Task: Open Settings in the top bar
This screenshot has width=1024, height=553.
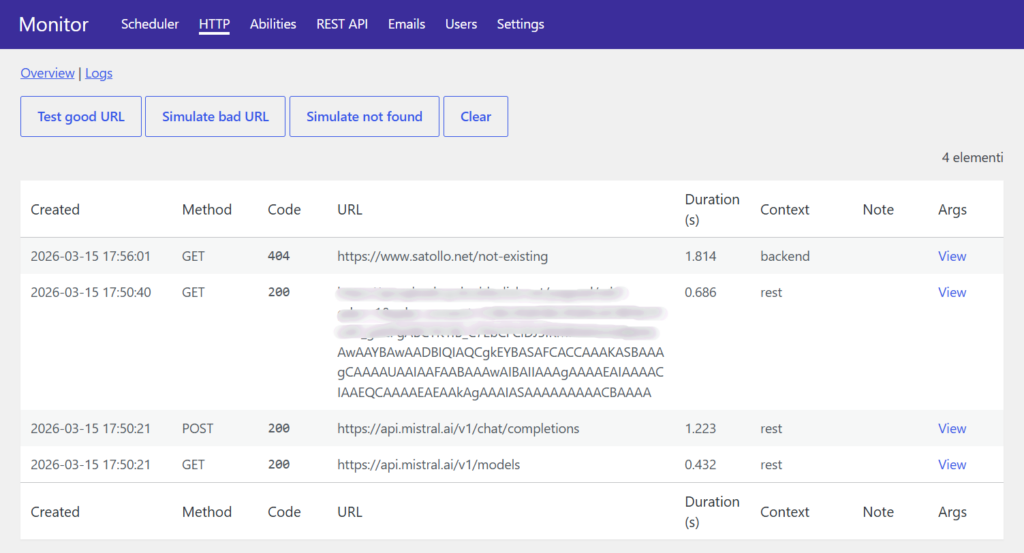Action: [520, 24]
